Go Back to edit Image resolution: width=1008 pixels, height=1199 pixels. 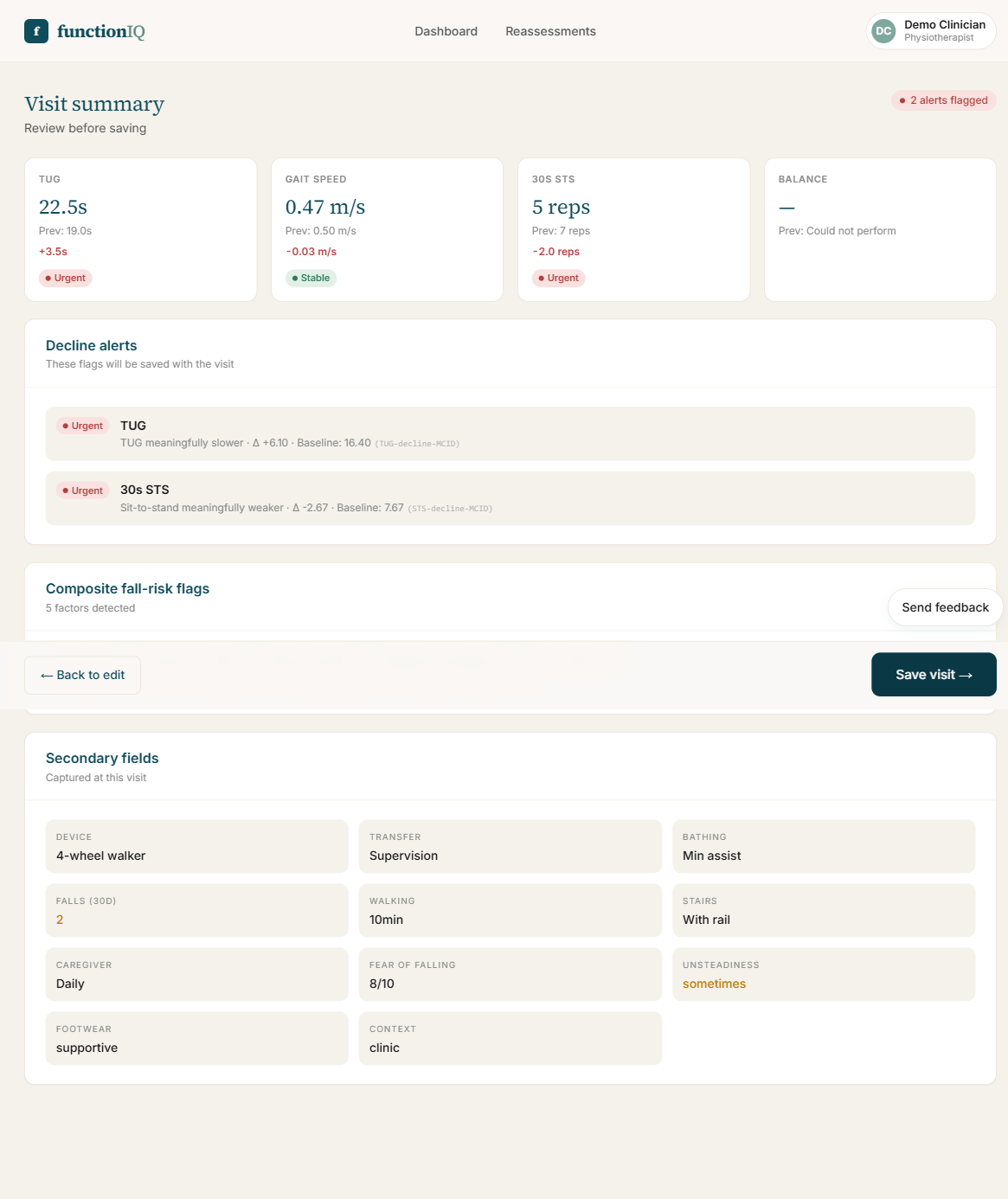(x=82, y=675)
